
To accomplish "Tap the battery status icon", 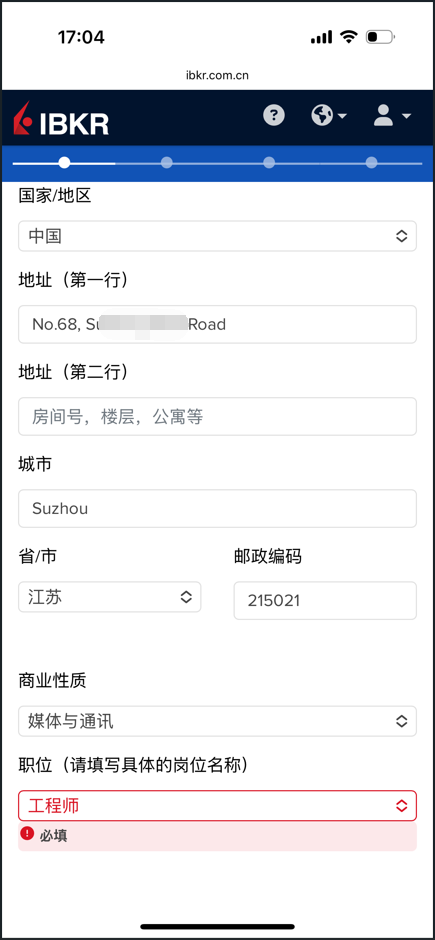I will point(380,37).
